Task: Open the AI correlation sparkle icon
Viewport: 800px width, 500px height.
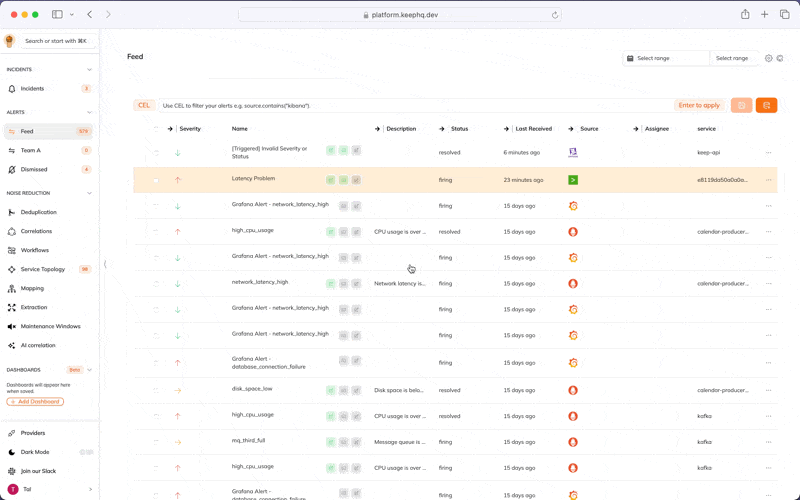Action: tap(12, 345)
